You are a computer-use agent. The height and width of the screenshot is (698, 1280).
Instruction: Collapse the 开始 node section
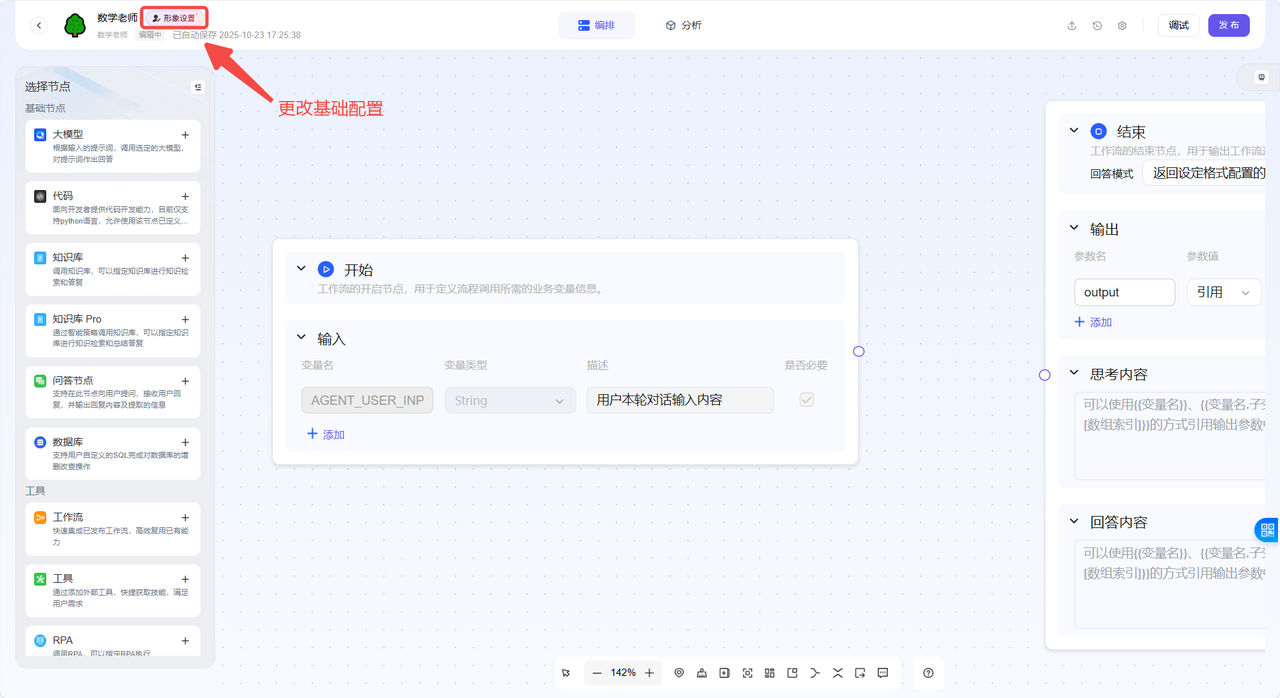point(301,269)
